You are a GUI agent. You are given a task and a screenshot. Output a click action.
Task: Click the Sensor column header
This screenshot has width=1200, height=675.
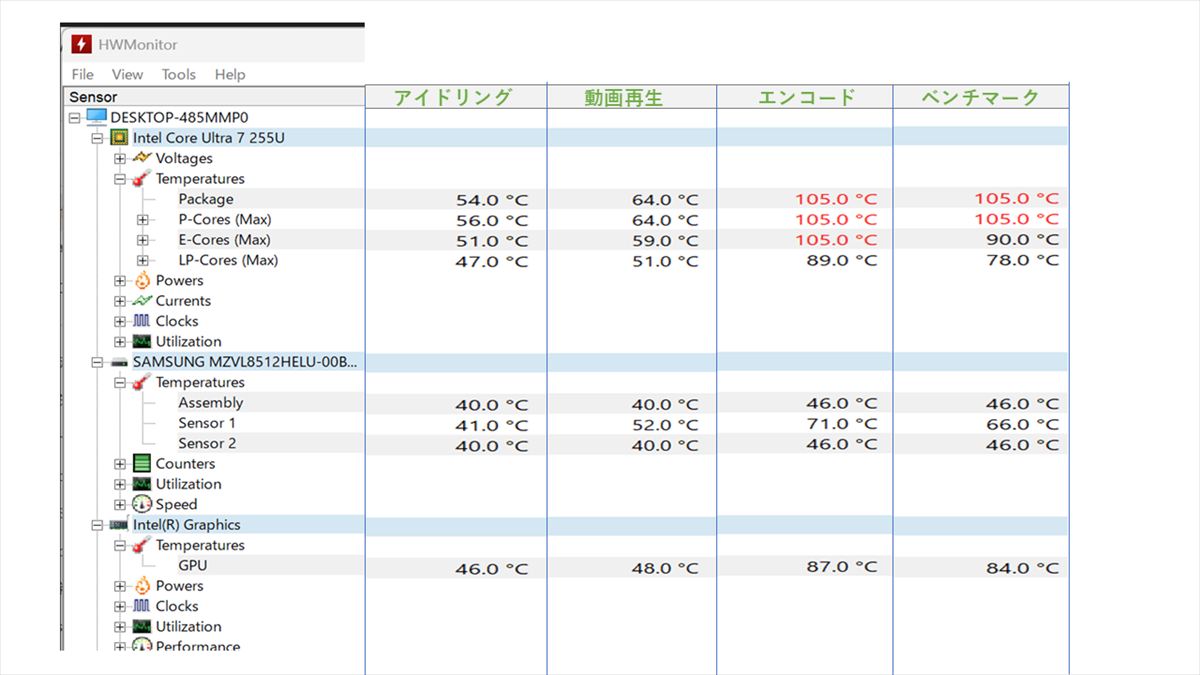coord(215,97)
